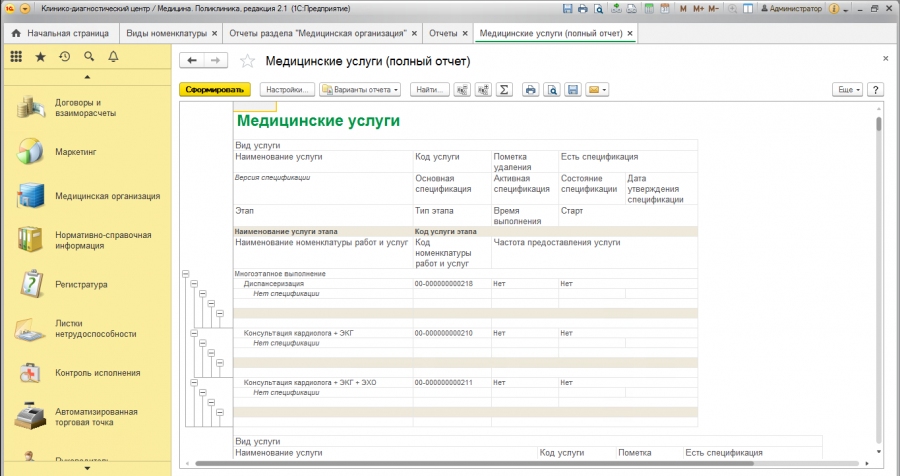Switch to Начальная страница tab
The width and height of the screenshot is (900, 476).
60,33
